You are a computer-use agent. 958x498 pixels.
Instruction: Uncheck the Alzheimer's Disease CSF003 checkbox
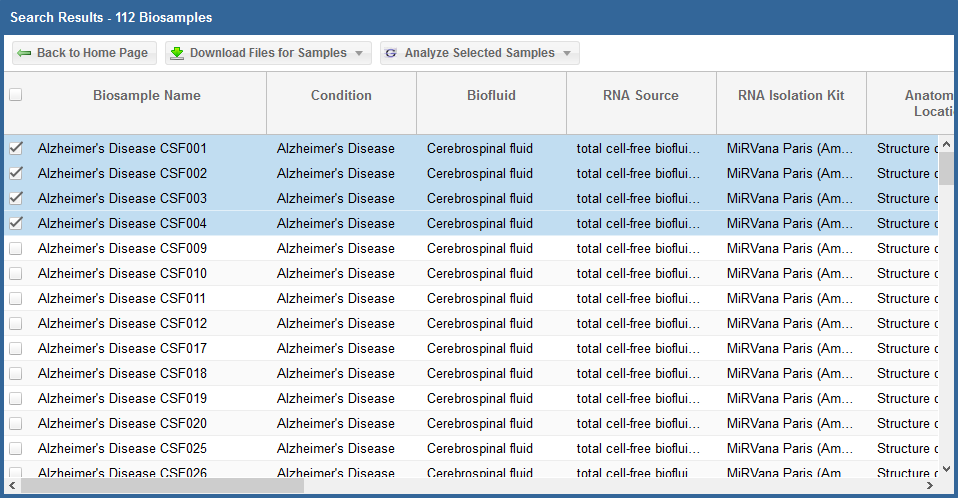coord(15,198)
